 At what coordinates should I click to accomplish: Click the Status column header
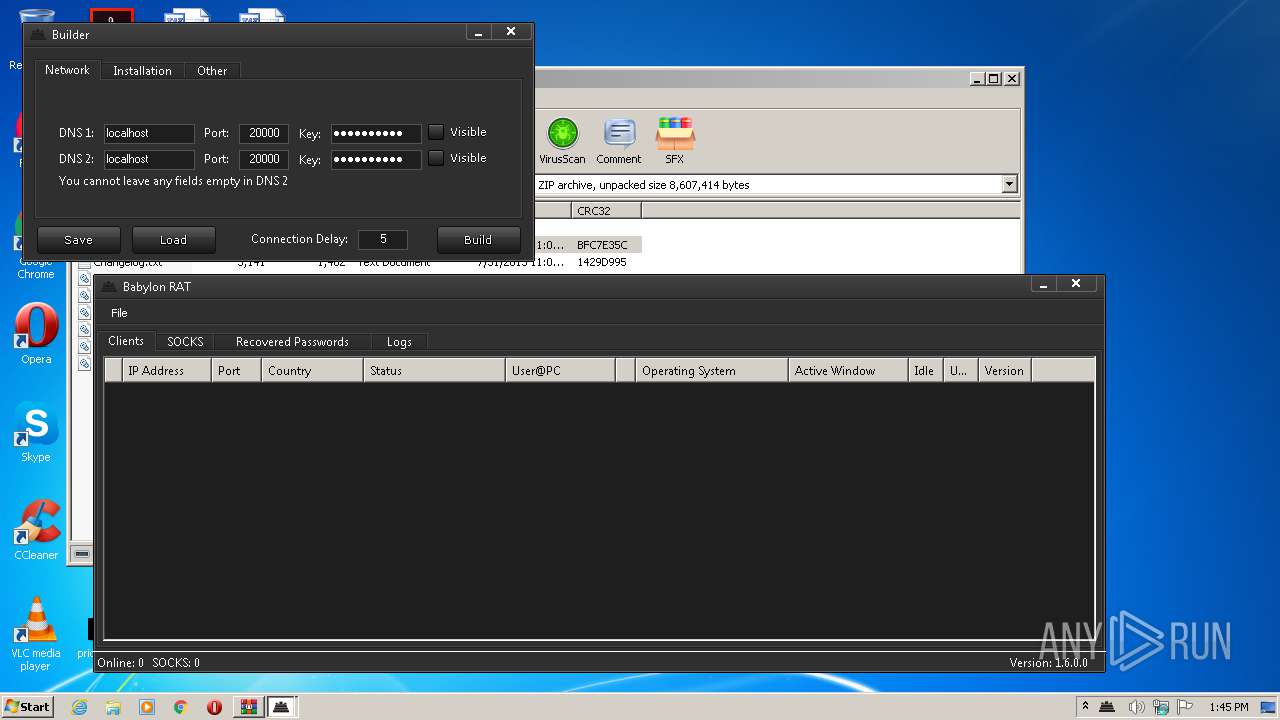(x=434, y=370)
